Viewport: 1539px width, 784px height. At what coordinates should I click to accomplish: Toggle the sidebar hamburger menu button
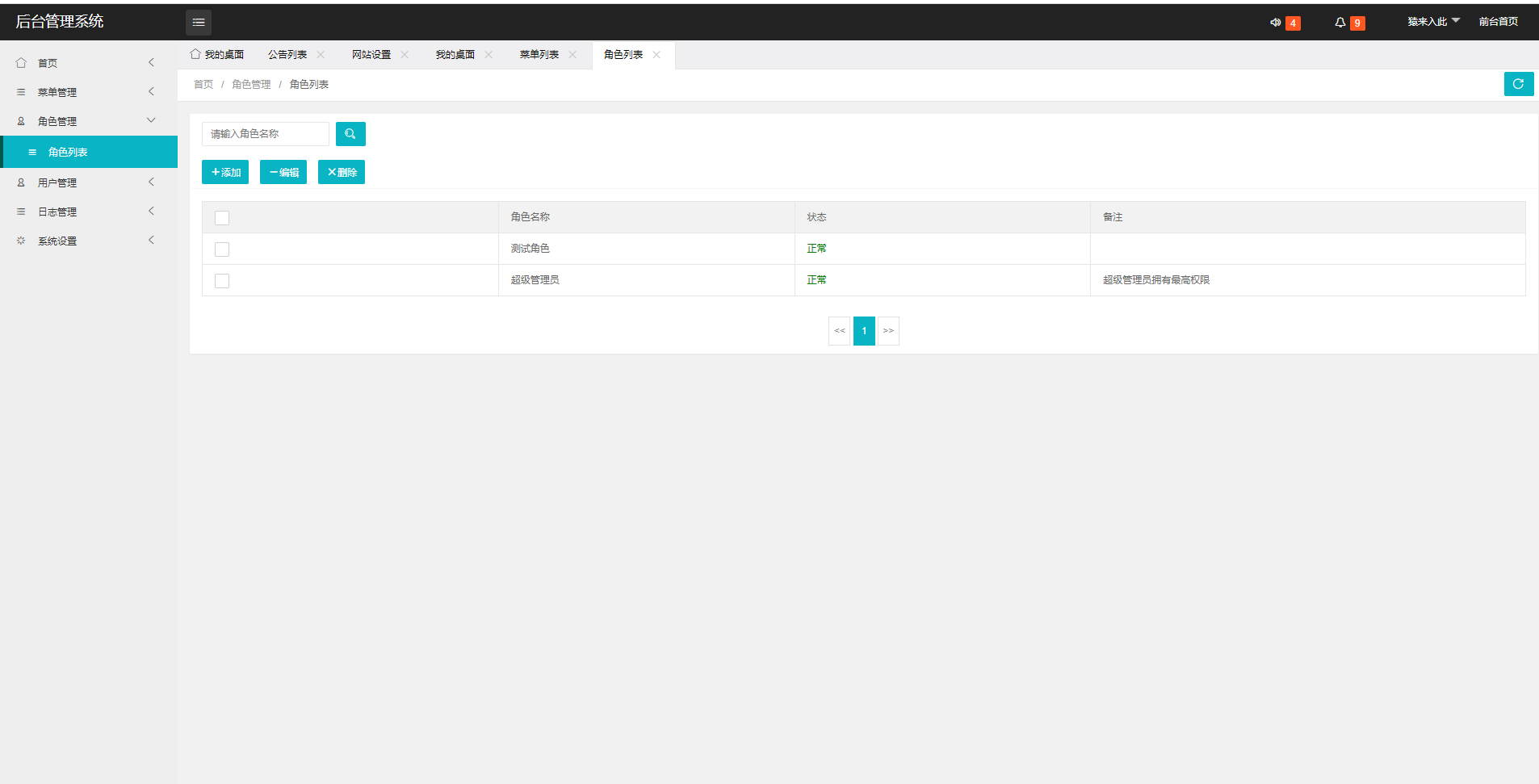point(199,23)
